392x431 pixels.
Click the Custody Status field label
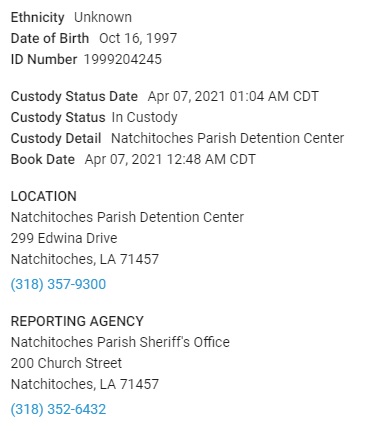(x=58, y=118)
